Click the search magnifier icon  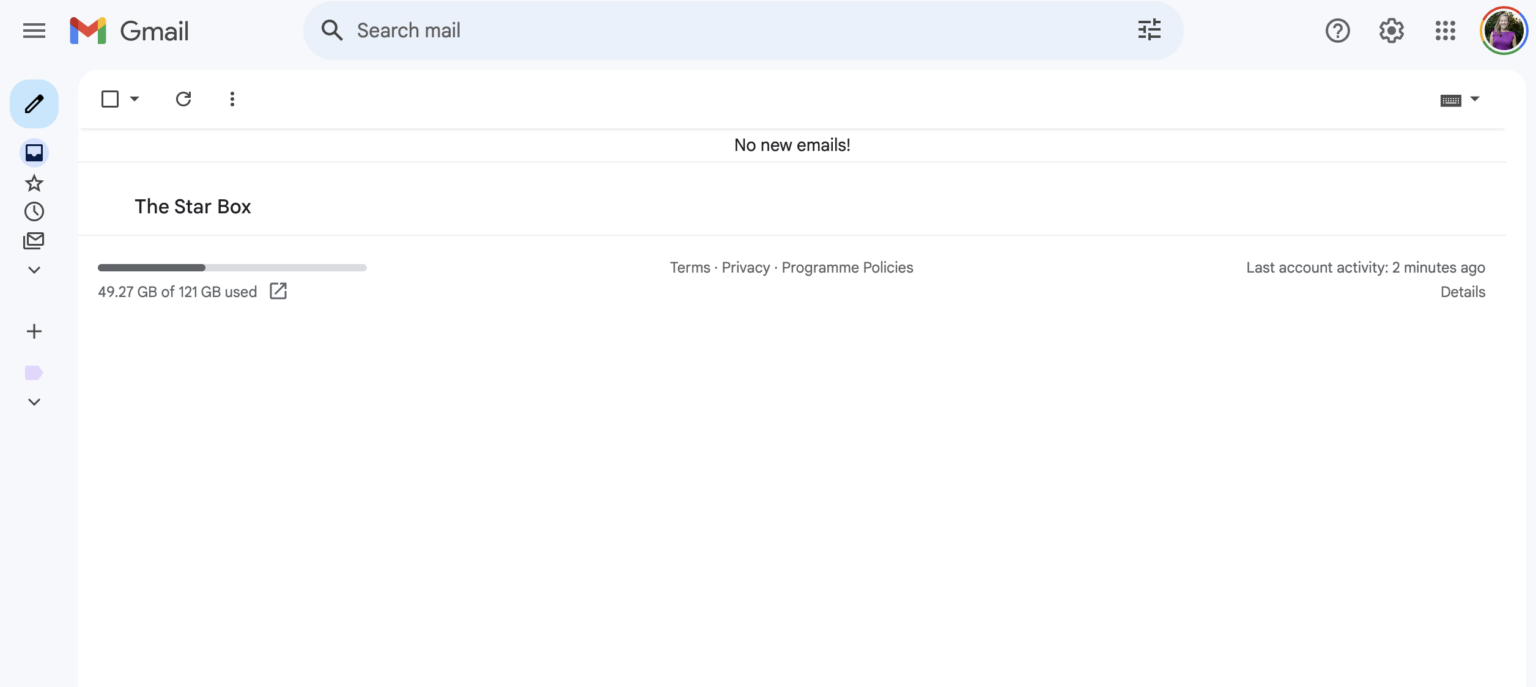click(x=332, y=30)
